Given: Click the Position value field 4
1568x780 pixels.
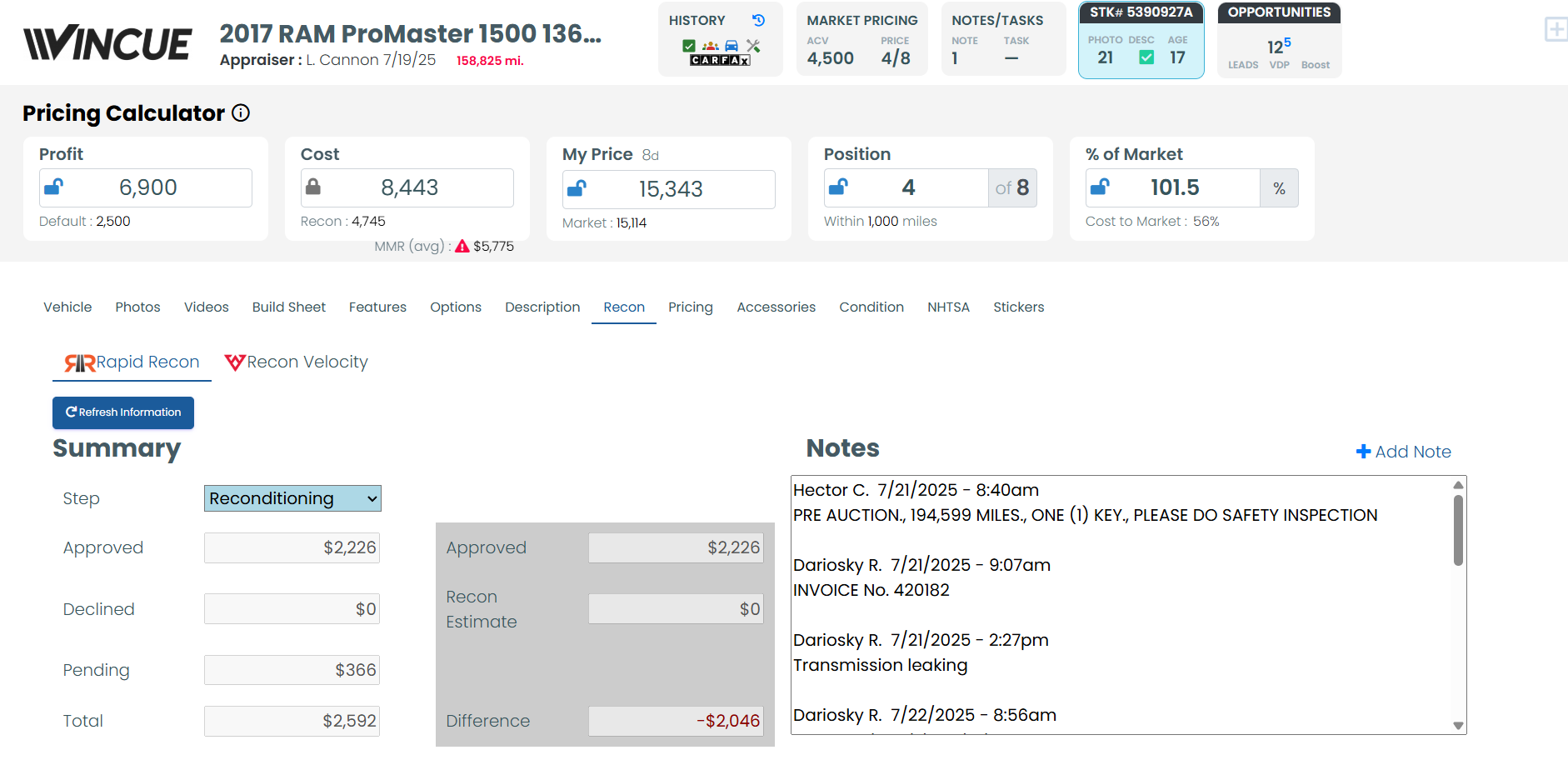Looking at the screenshot, I should click(x=906, y=187).
